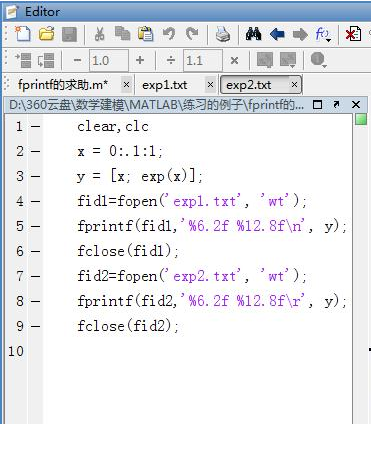Click the line fid1=fopen('exp1.txt'
The height and width of the screenshot is (459, 371).
click(192, 201)
